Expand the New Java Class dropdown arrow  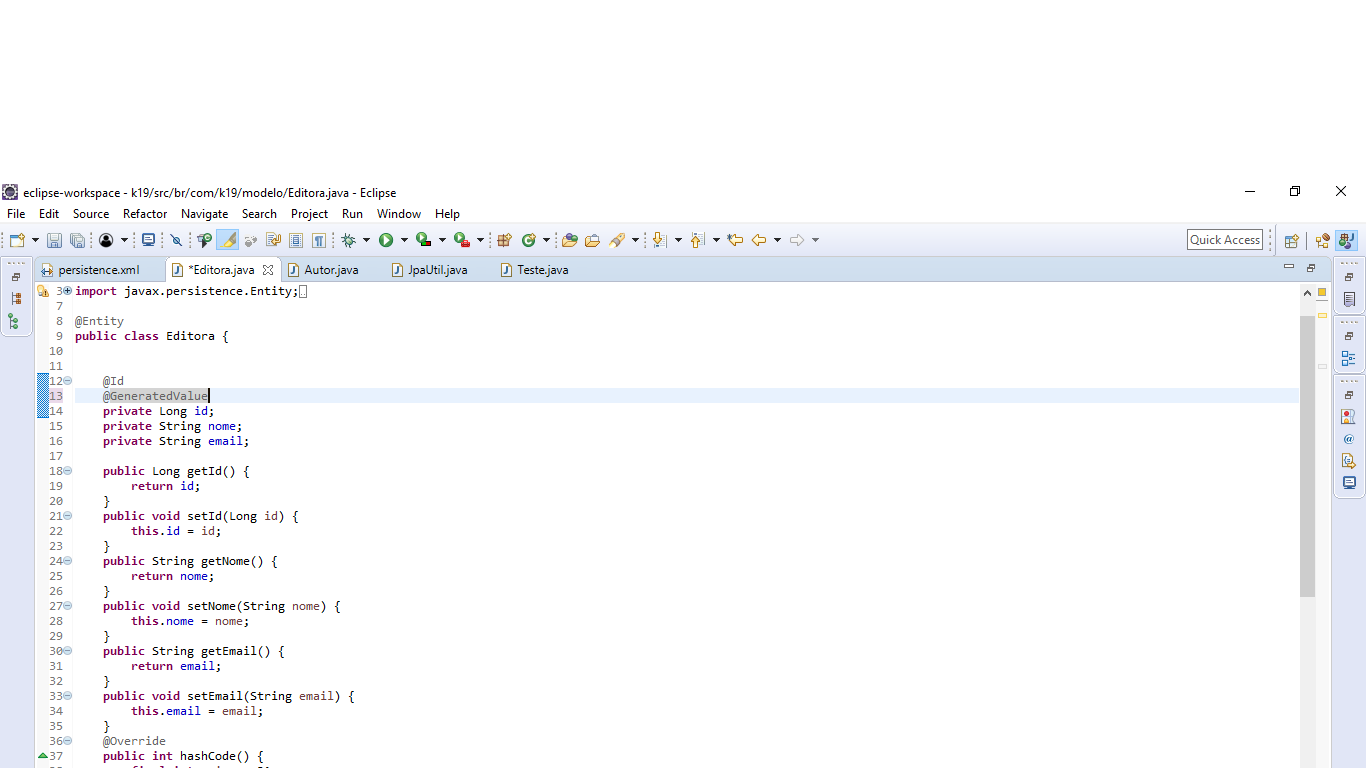546,240
